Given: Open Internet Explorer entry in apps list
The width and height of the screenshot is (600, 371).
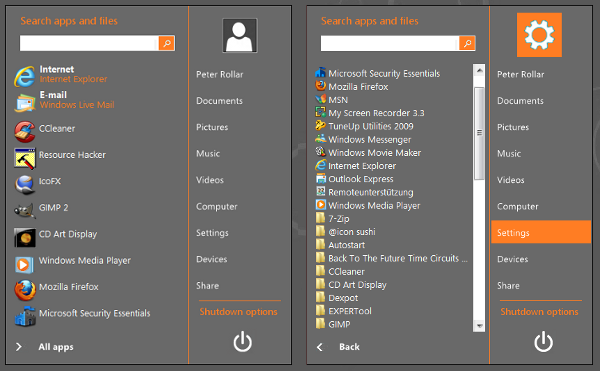Looking at the screenshot, I should (x=356, y=166).
